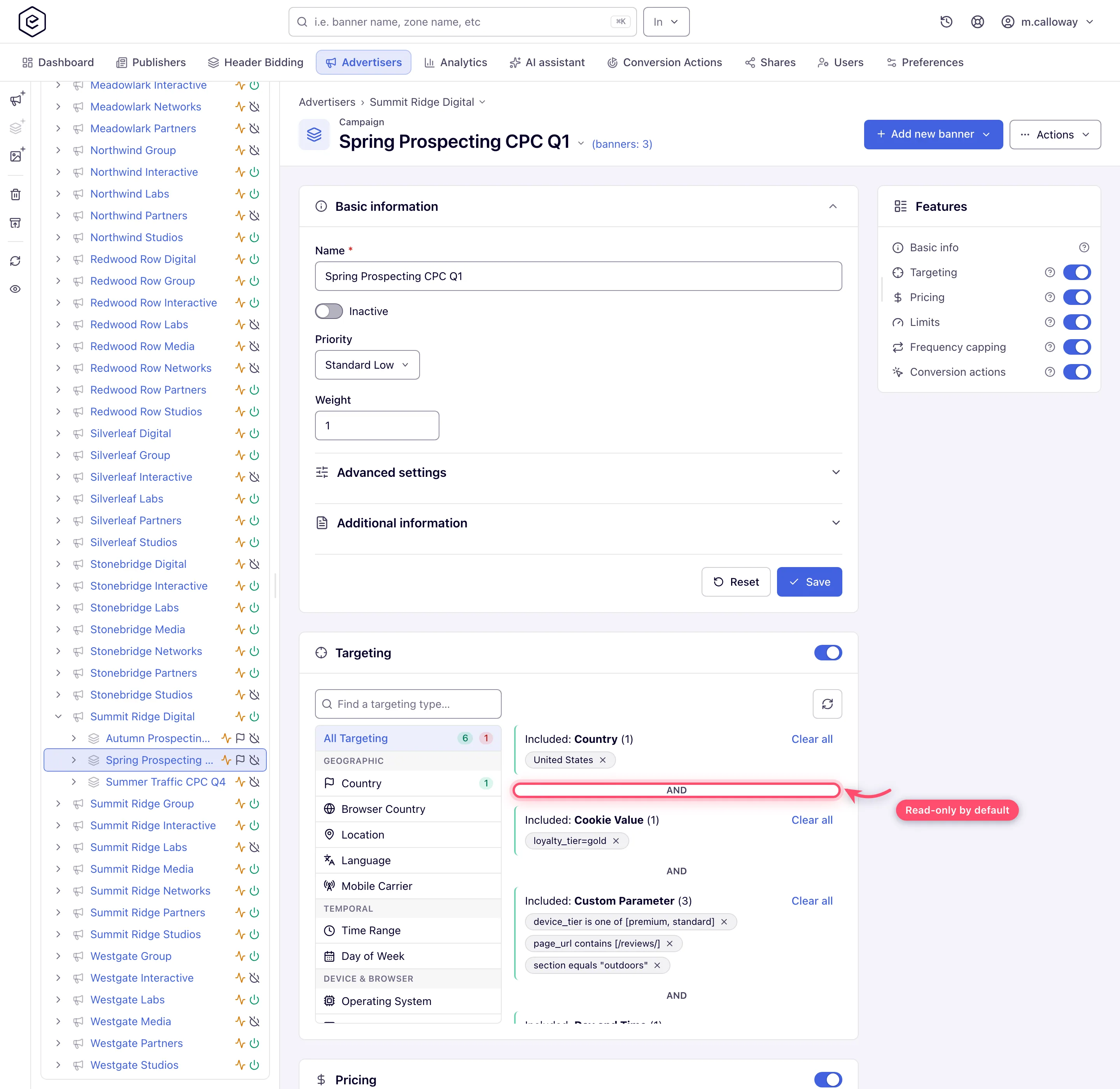Toggle Frequency capping feature switch
Screen dimensions: 1120x1089
tap(1076, 347)
